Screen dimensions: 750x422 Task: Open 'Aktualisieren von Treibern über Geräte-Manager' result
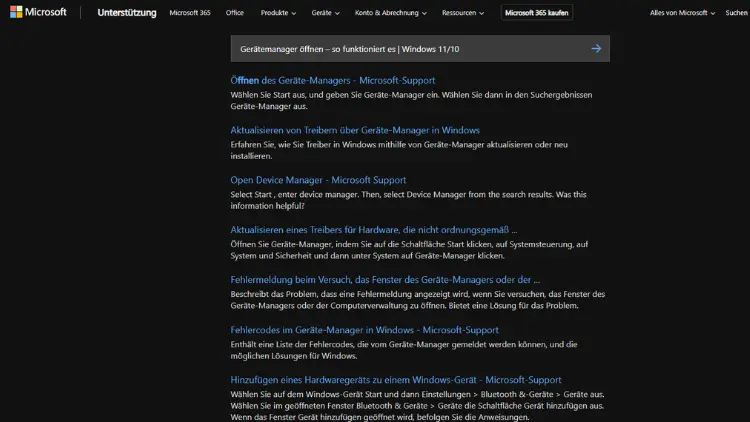(x=355, y=130)
